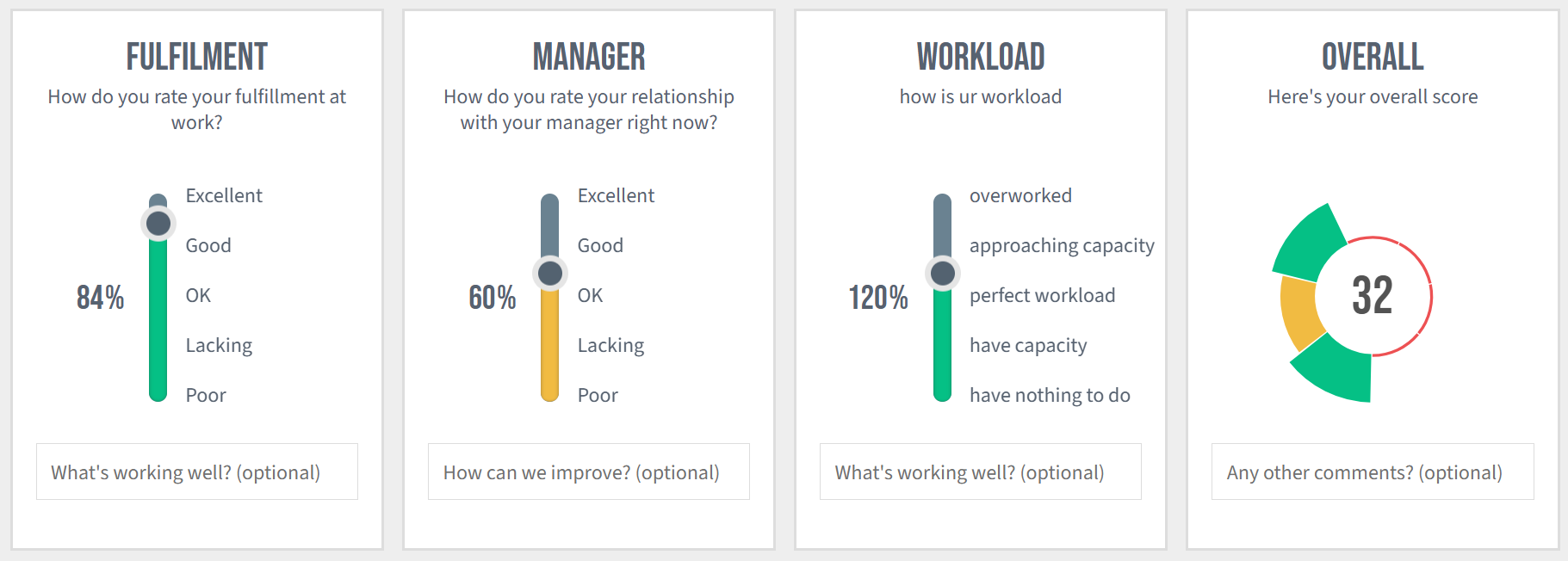Select 'have nothing to do' option

click(1050, 395)
